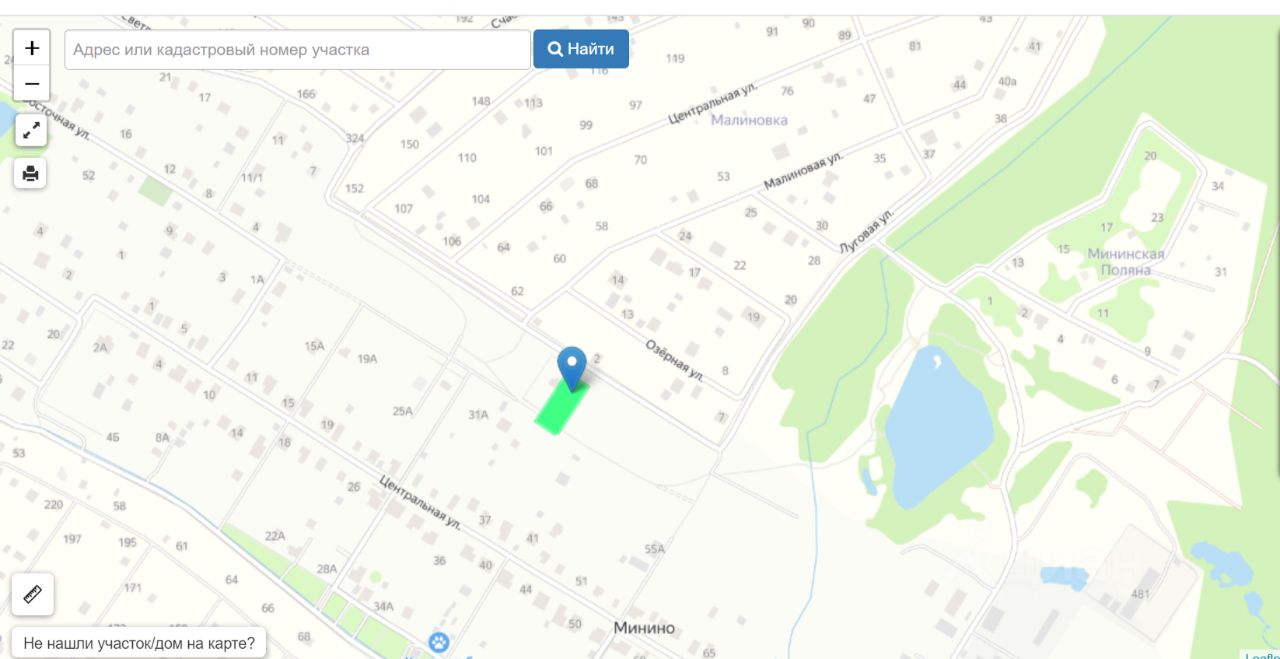
Task: Open the print map icon
Action: 31,173
